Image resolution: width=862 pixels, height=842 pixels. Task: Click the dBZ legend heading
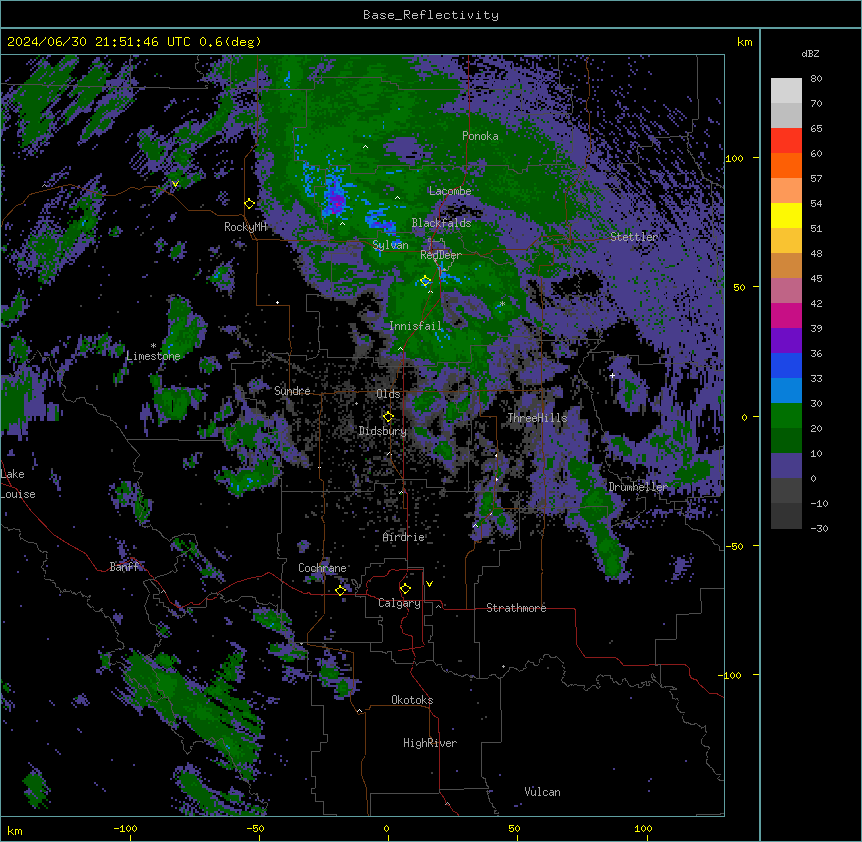[810, 53]
